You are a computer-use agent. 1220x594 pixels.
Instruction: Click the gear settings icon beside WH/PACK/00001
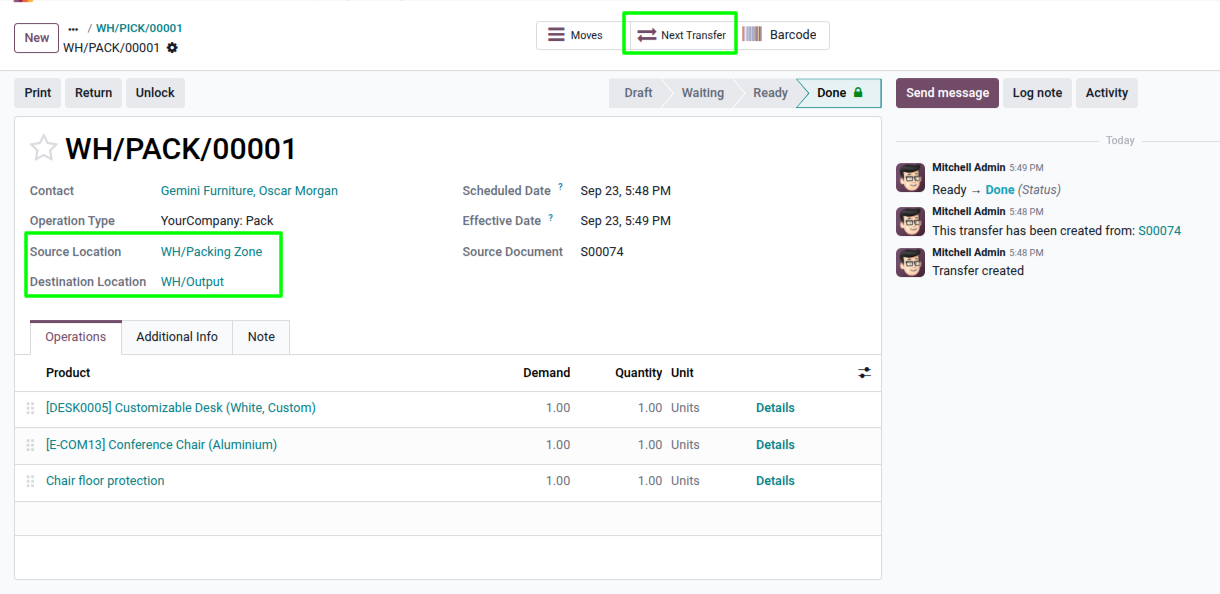click(x=172, y=48)
